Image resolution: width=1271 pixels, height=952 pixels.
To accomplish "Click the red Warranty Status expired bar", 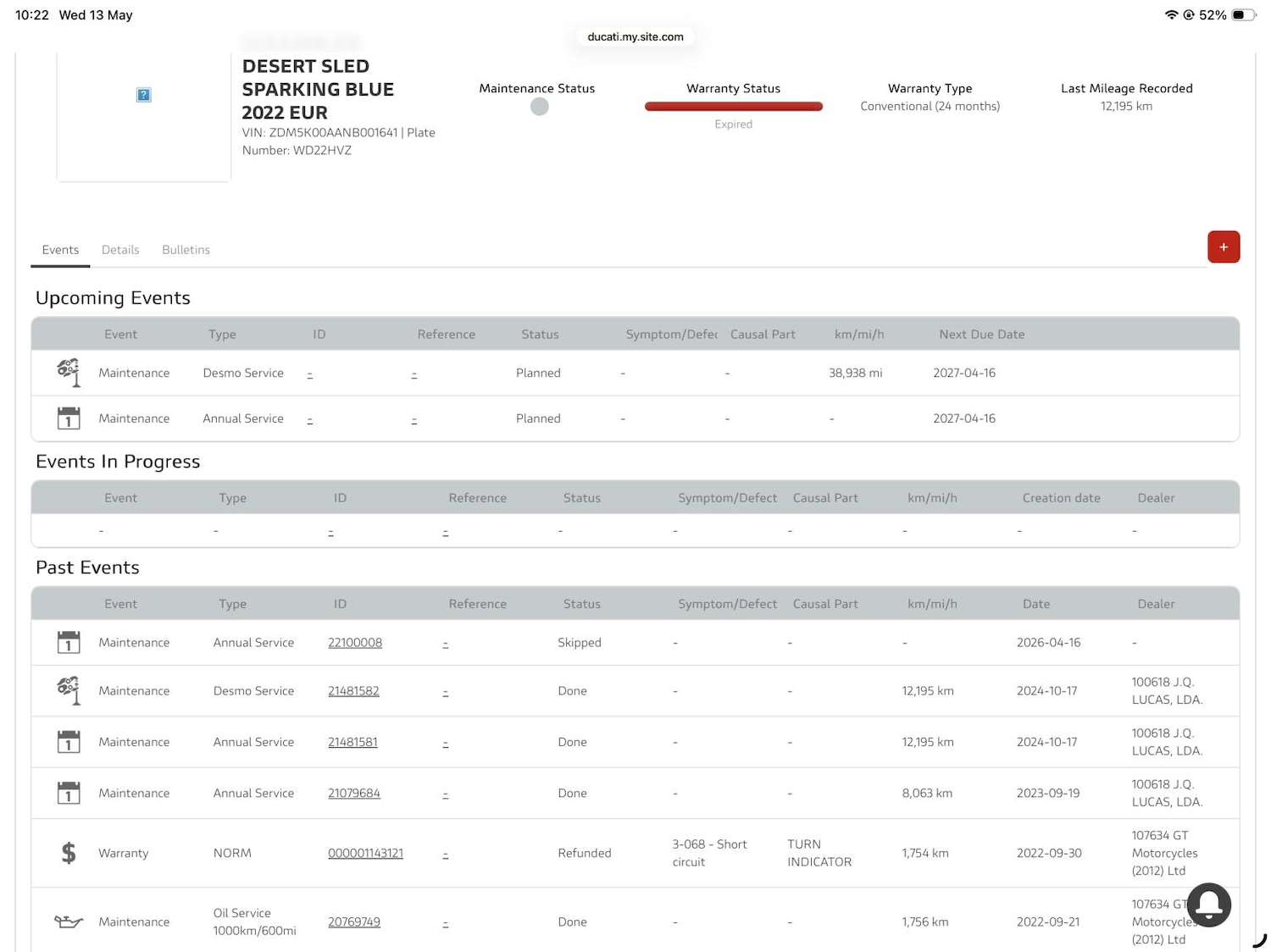I will 734,107.
